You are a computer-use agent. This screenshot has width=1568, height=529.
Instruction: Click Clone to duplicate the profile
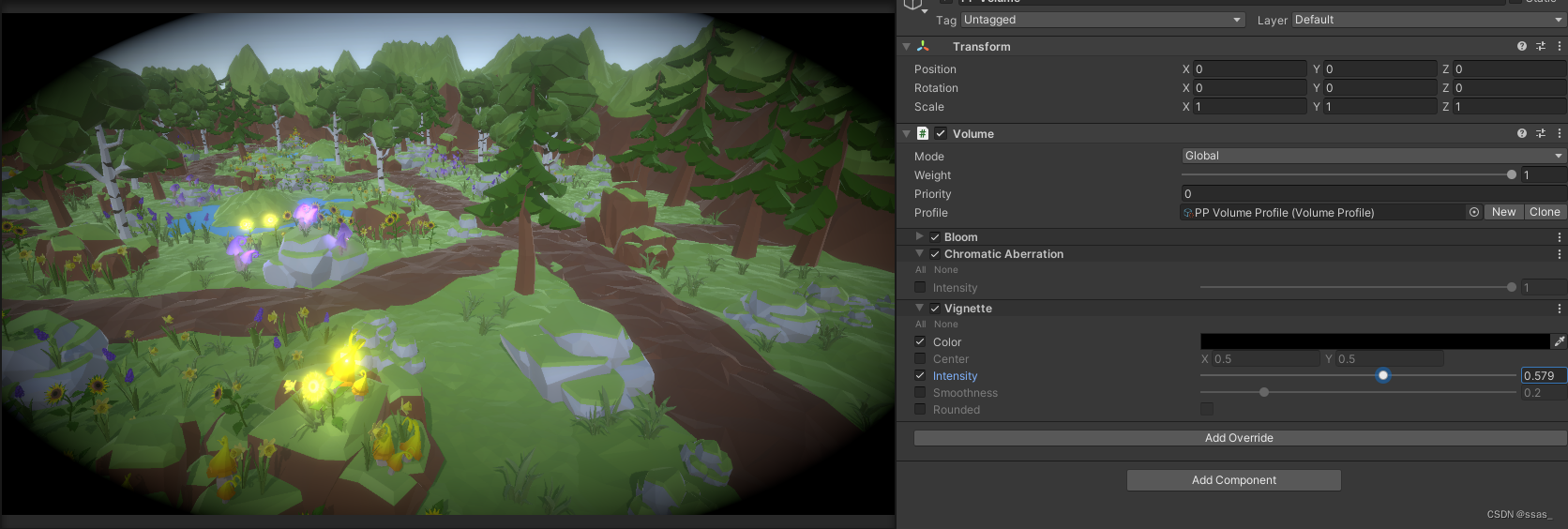click(x=1545, y=212)
